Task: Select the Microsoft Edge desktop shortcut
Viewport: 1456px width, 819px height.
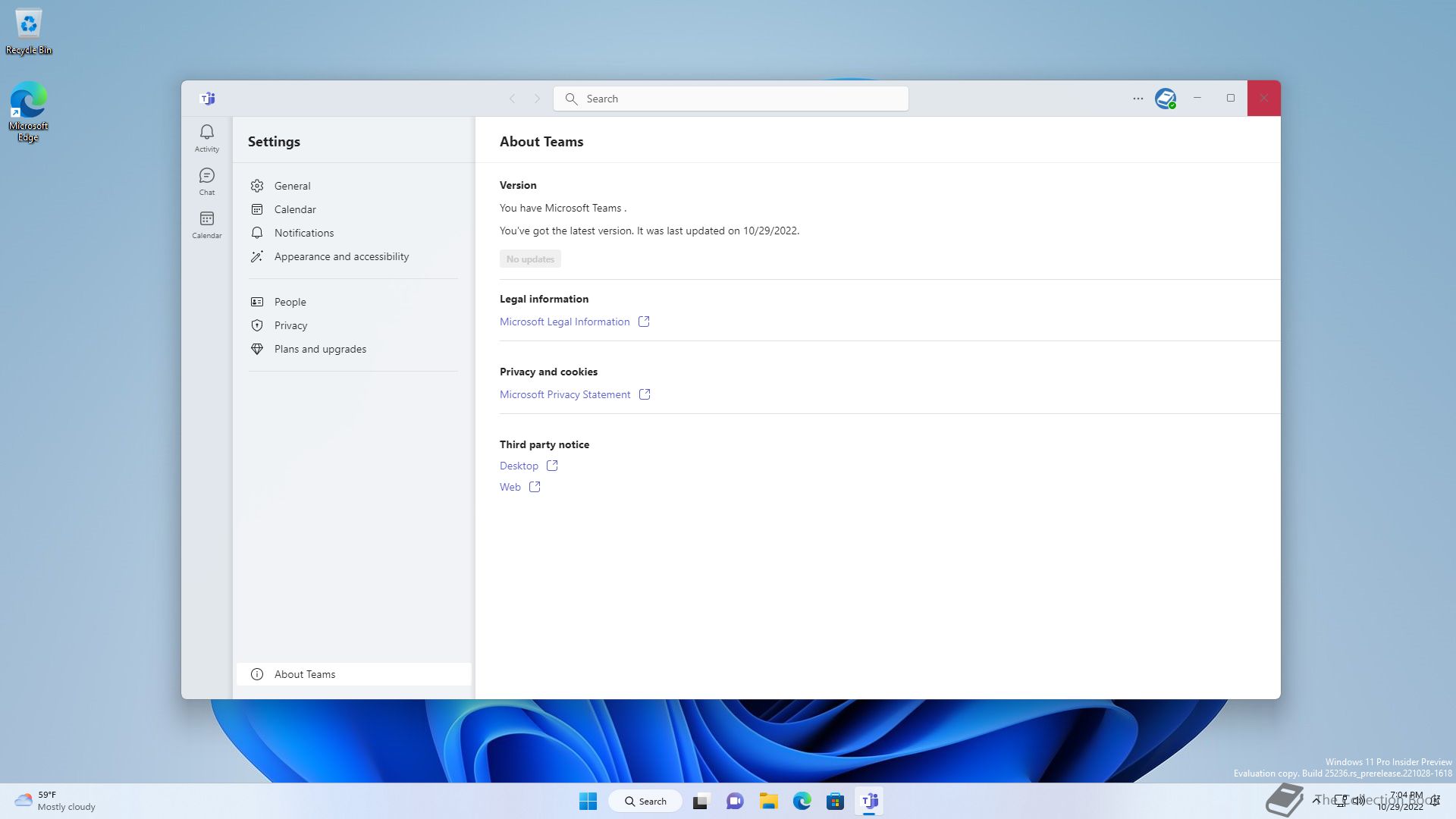Action: [x=28, y=111]
